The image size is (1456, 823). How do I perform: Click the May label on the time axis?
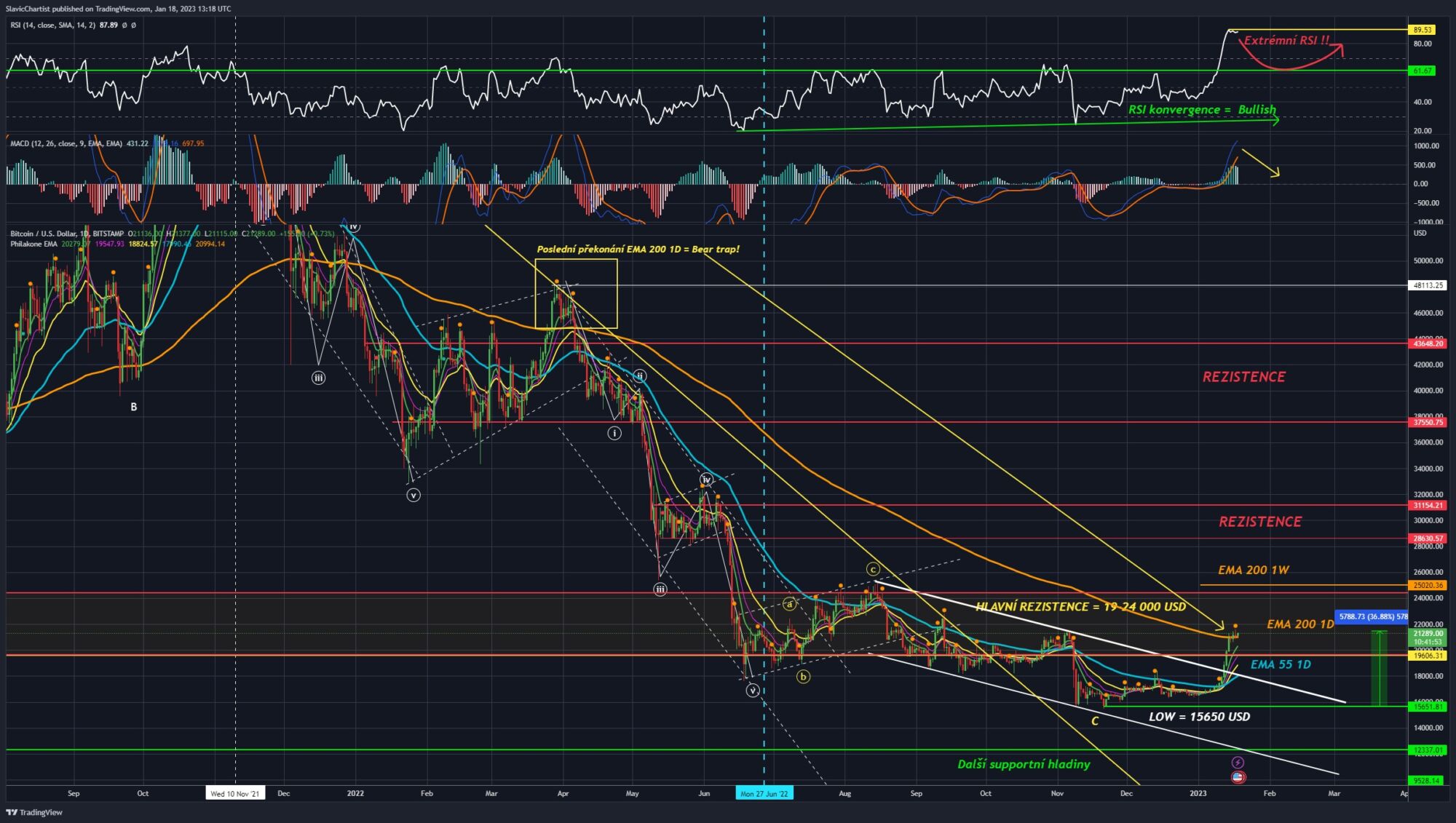[x=632, y=793]
